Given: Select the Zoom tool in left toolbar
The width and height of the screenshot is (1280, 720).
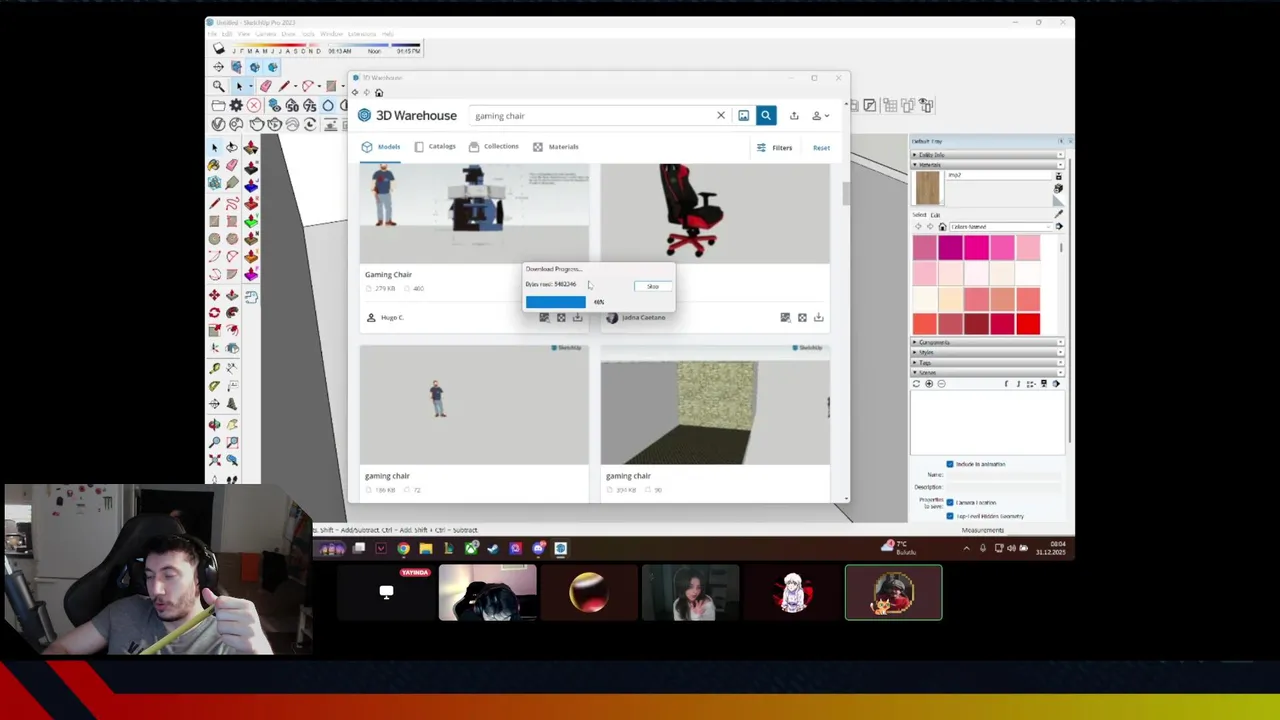Looking at the screenshot, I should [x=214, y=442].
